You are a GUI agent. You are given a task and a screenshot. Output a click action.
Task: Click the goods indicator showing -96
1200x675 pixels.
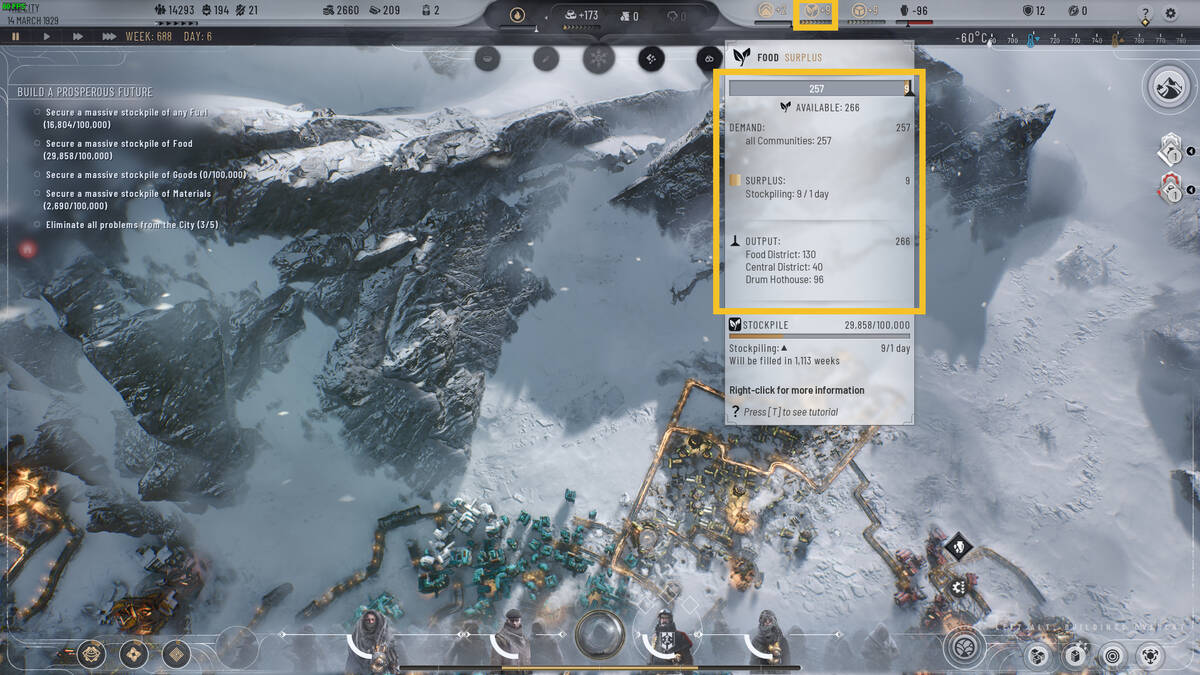click(915, 12)
